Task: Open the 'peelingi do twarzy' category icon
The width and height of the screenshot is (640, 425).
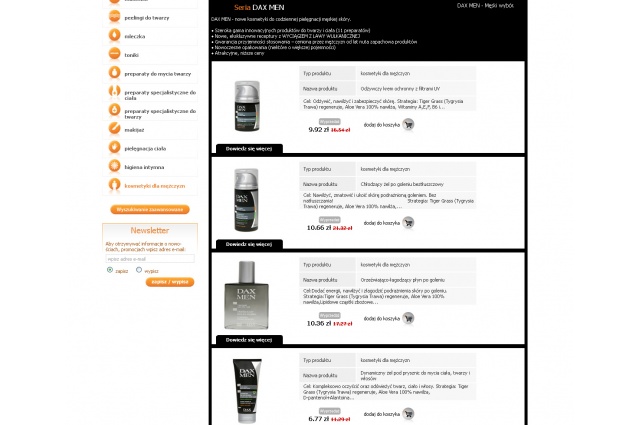Action: (x=114, y=17)
